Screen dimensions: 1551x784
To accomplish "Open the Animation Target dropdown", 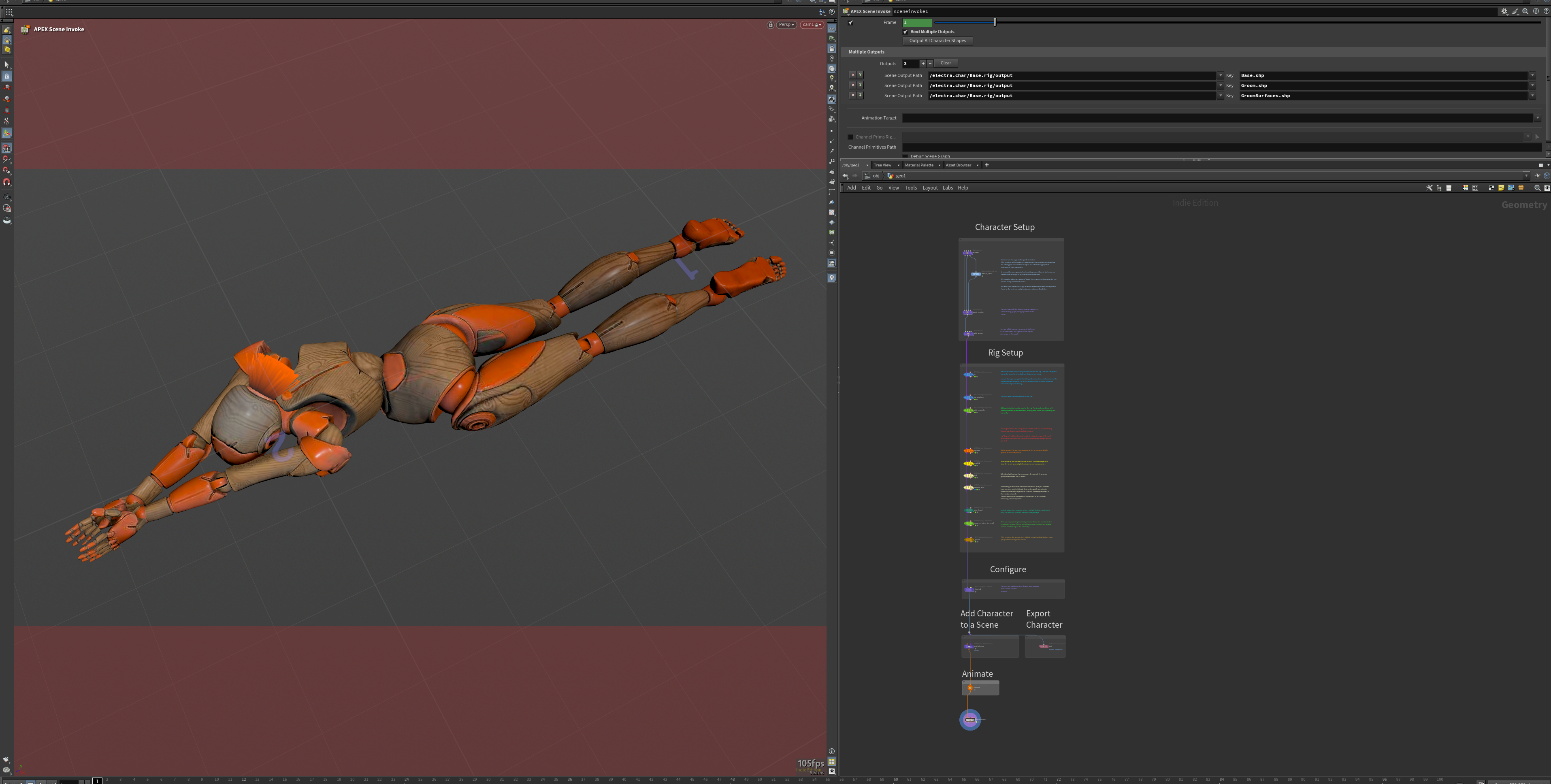I will (x=1537, y=118).
